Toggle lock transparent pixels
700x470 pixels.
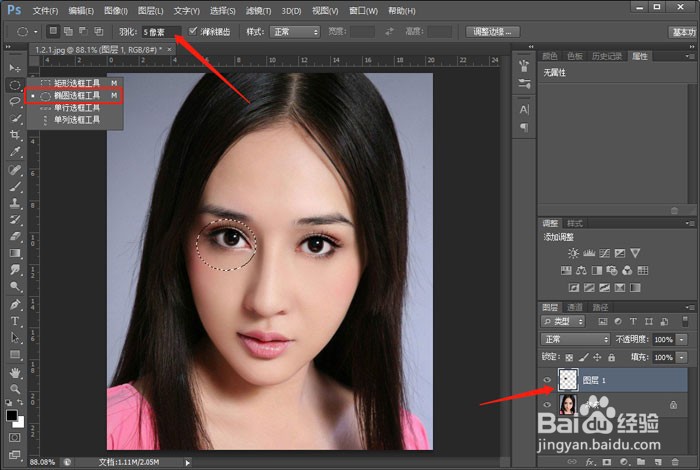[x=569, y=358]
